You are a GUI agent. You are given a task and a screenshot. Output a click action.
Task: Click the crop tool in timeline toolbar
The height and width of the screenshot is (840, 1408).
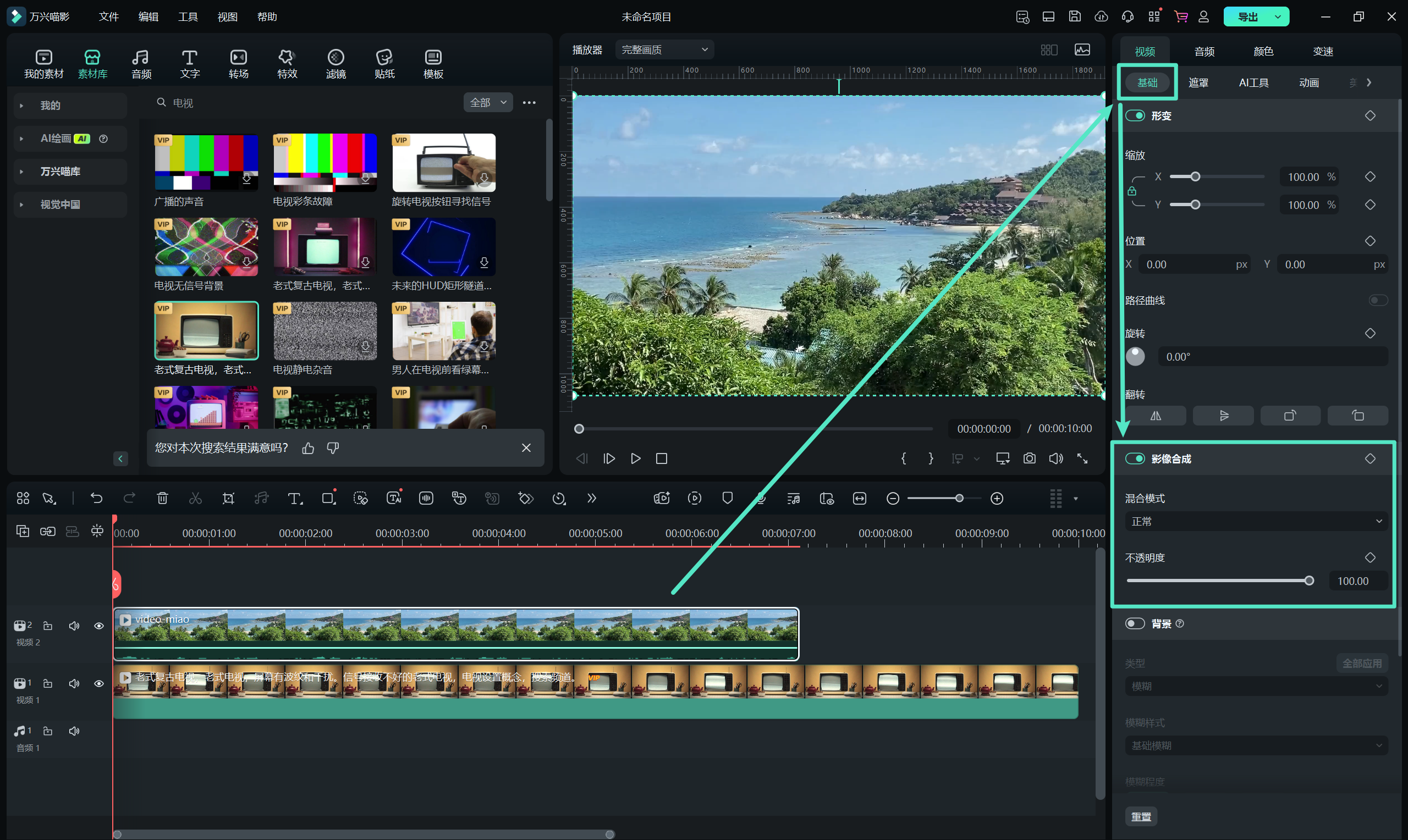228,498
